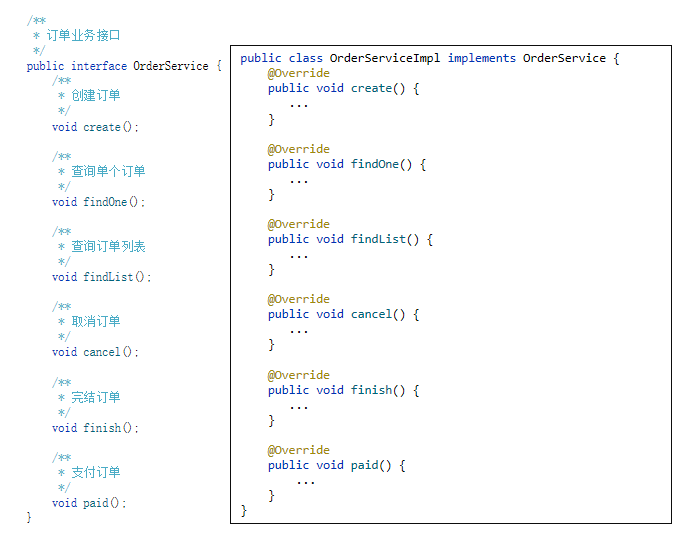Click the '查询订单列表' comment text
This screenshot has width=692, height=542.
click(108, 246)
